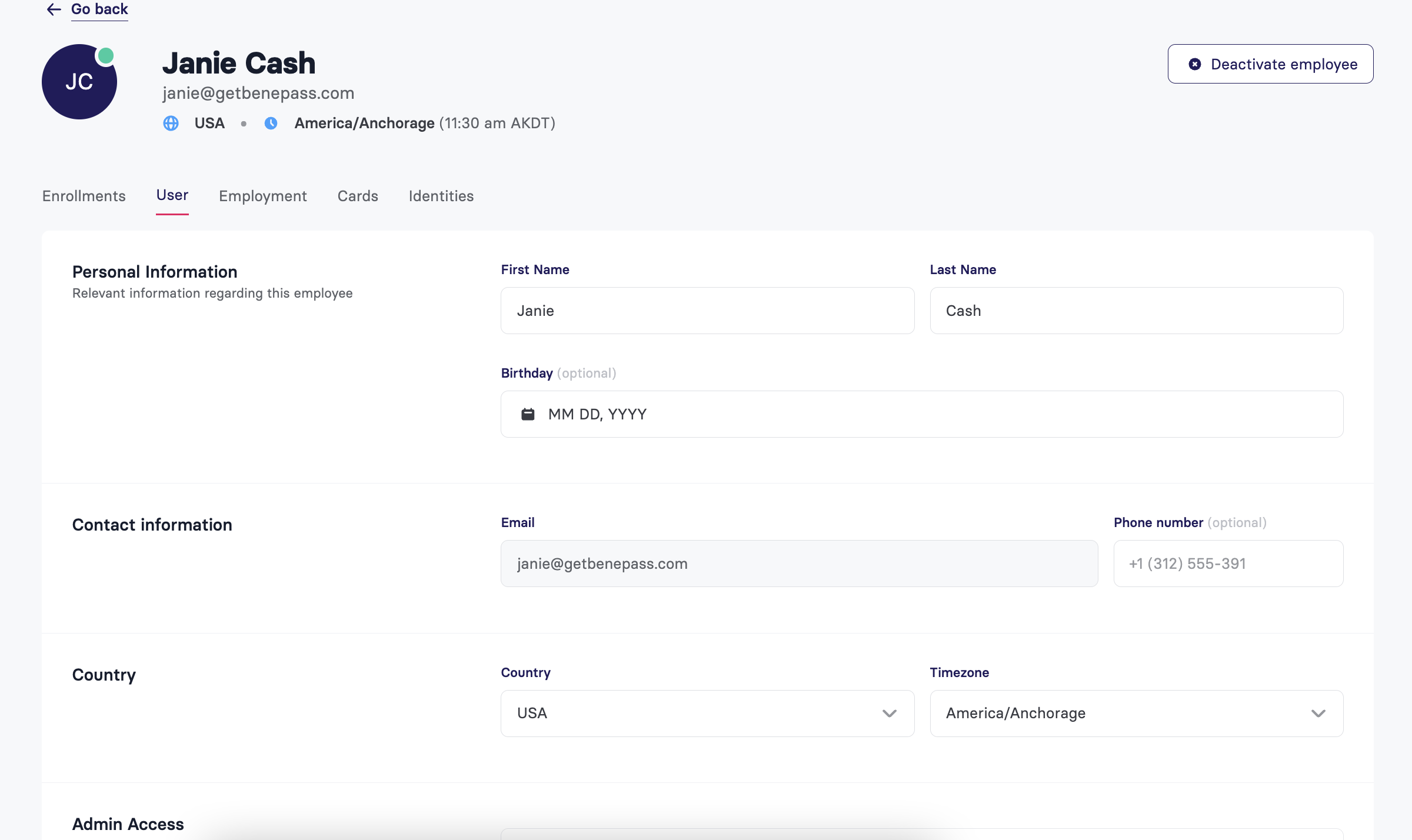The image size is (1412, 840).
Task: Select the User tab
Action: [172, 195]
